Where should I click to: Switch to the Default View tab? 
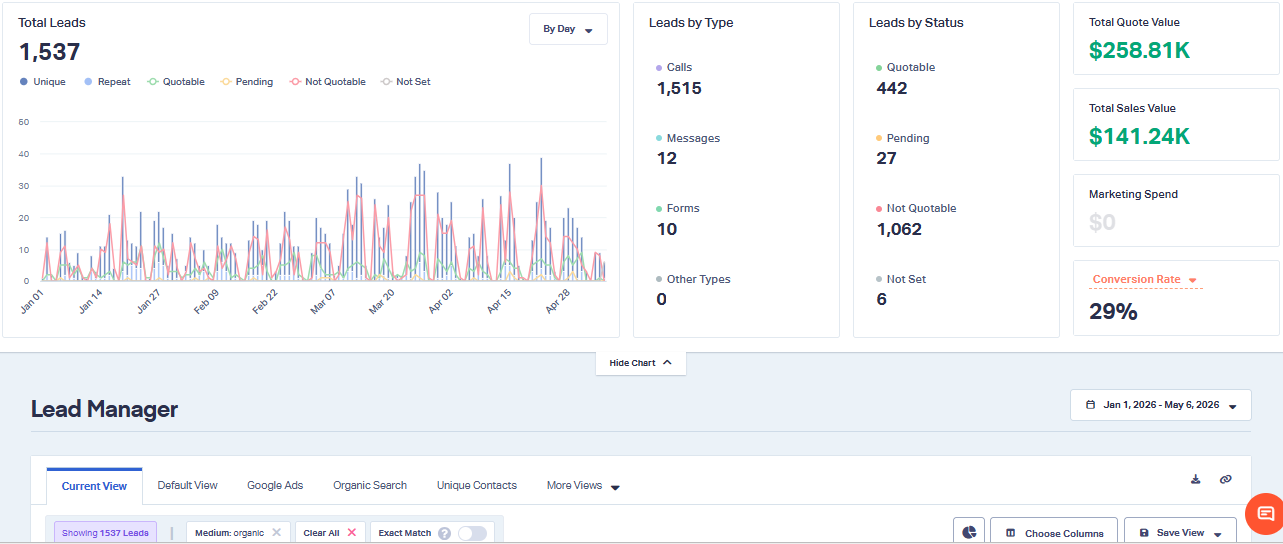[187, 486]
